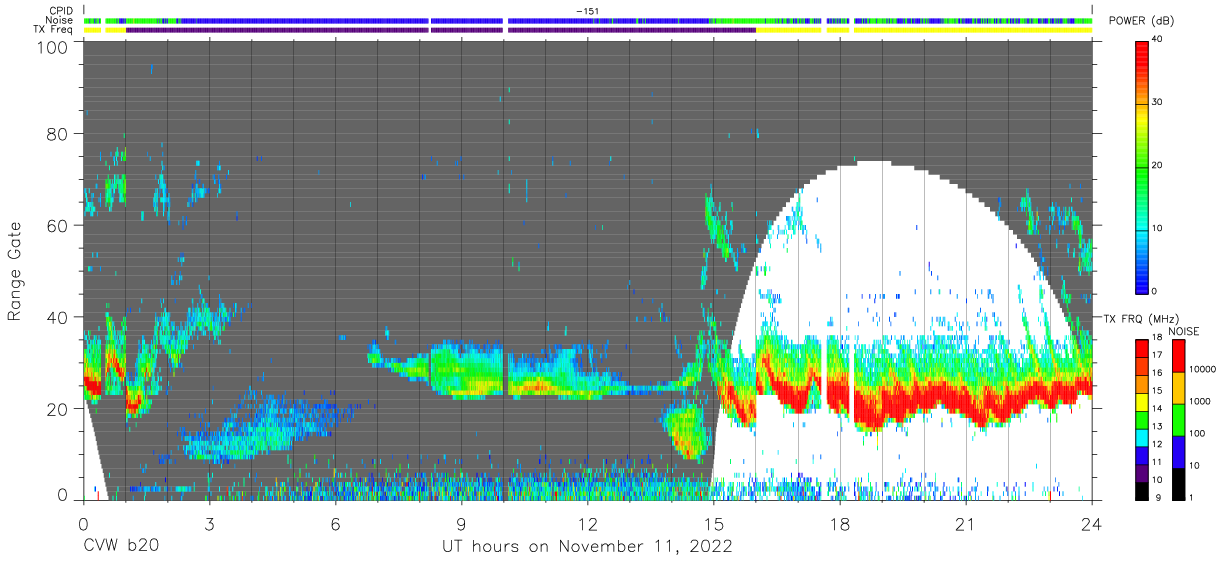Select the TX Freq row label
The width and height of the screenshot is (1228, 567).
pyautogui.click(x=53, y=29)
